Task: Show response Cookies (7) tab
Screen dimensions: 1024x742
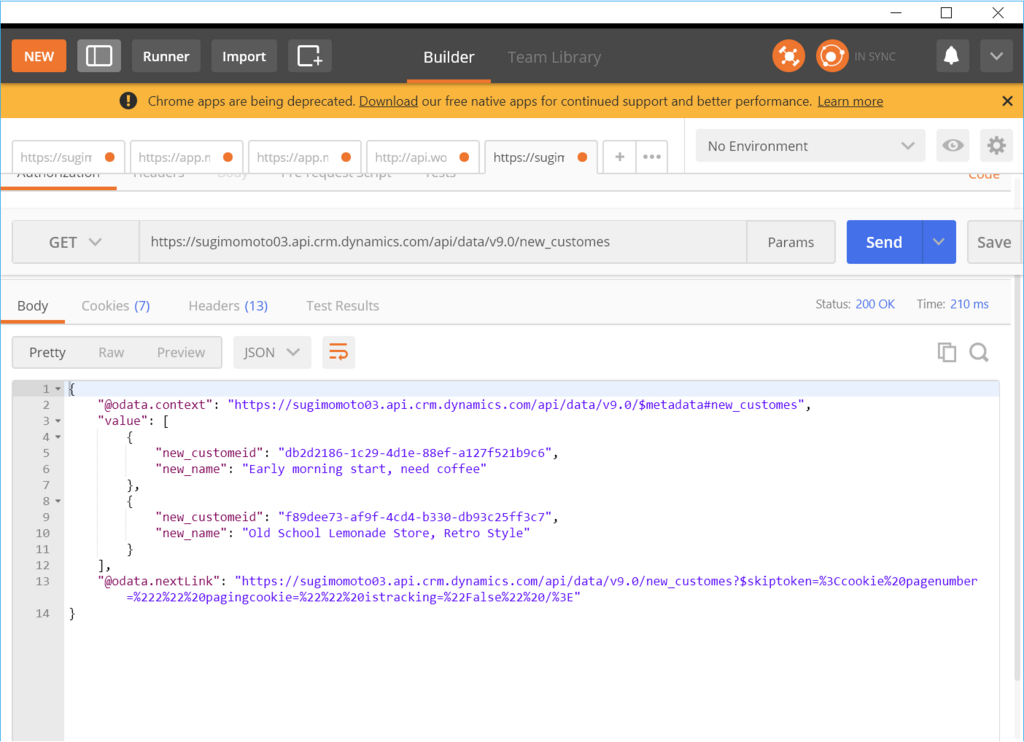Action: [116, 306]
